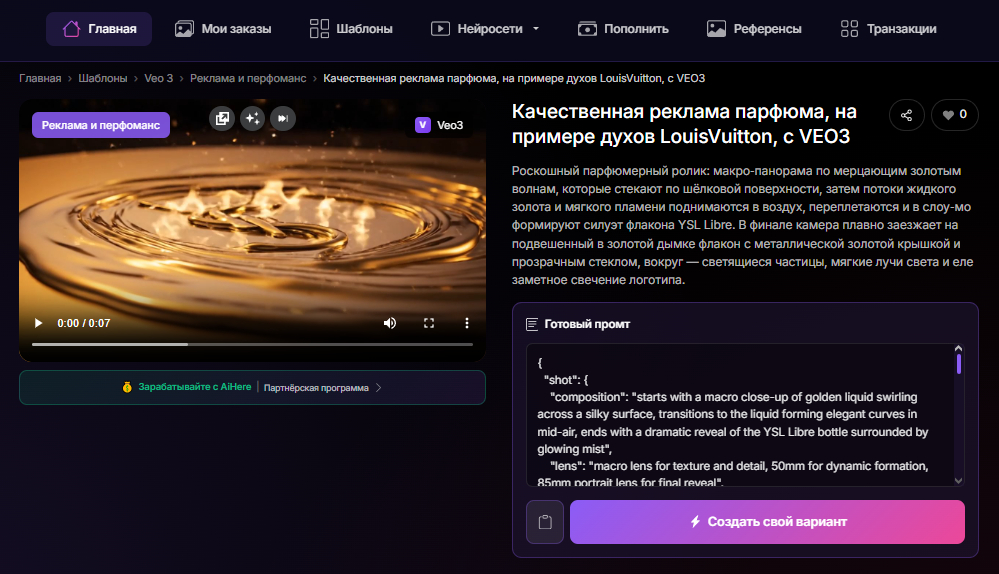Enter fullscreen video mode
The width and height of the screenshot is (999, 574).
[429, 323]
